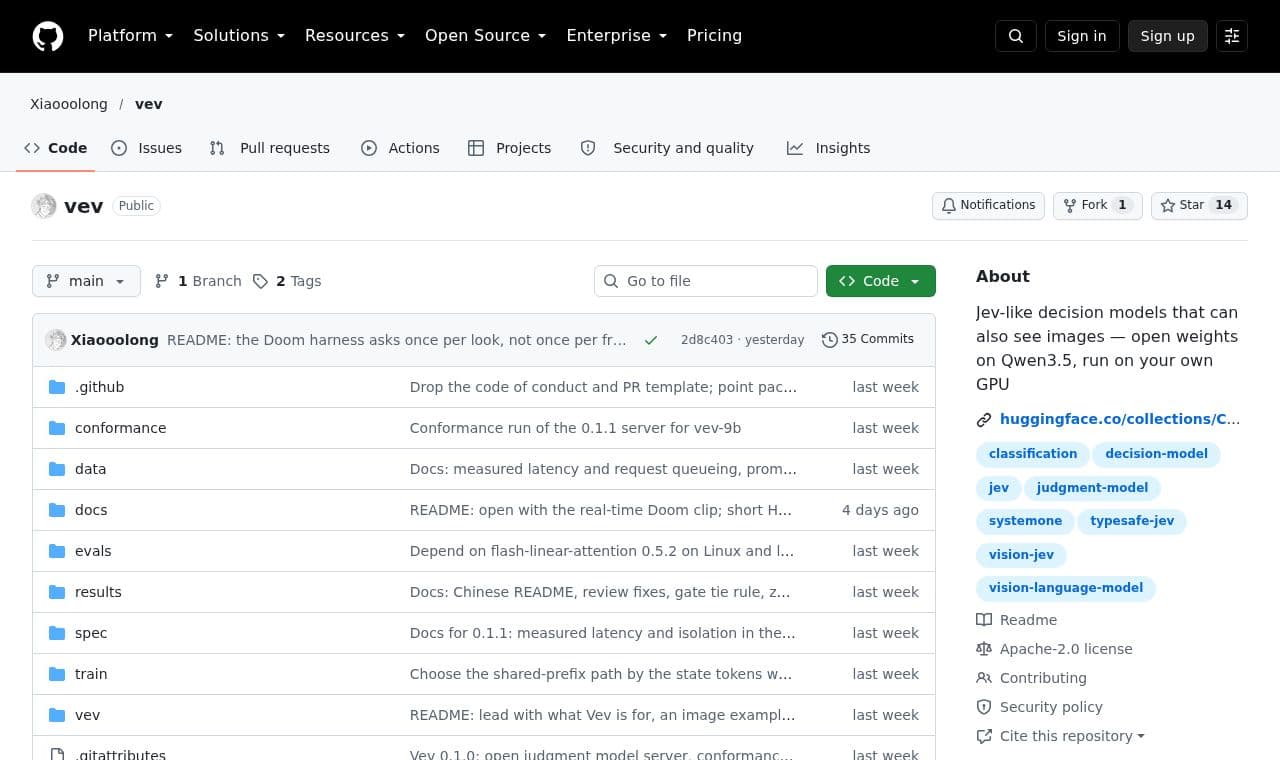Viewport: 1280px width, 760px height.
Task: Select the decision-model topic tag
Action: pos(1156,454)
